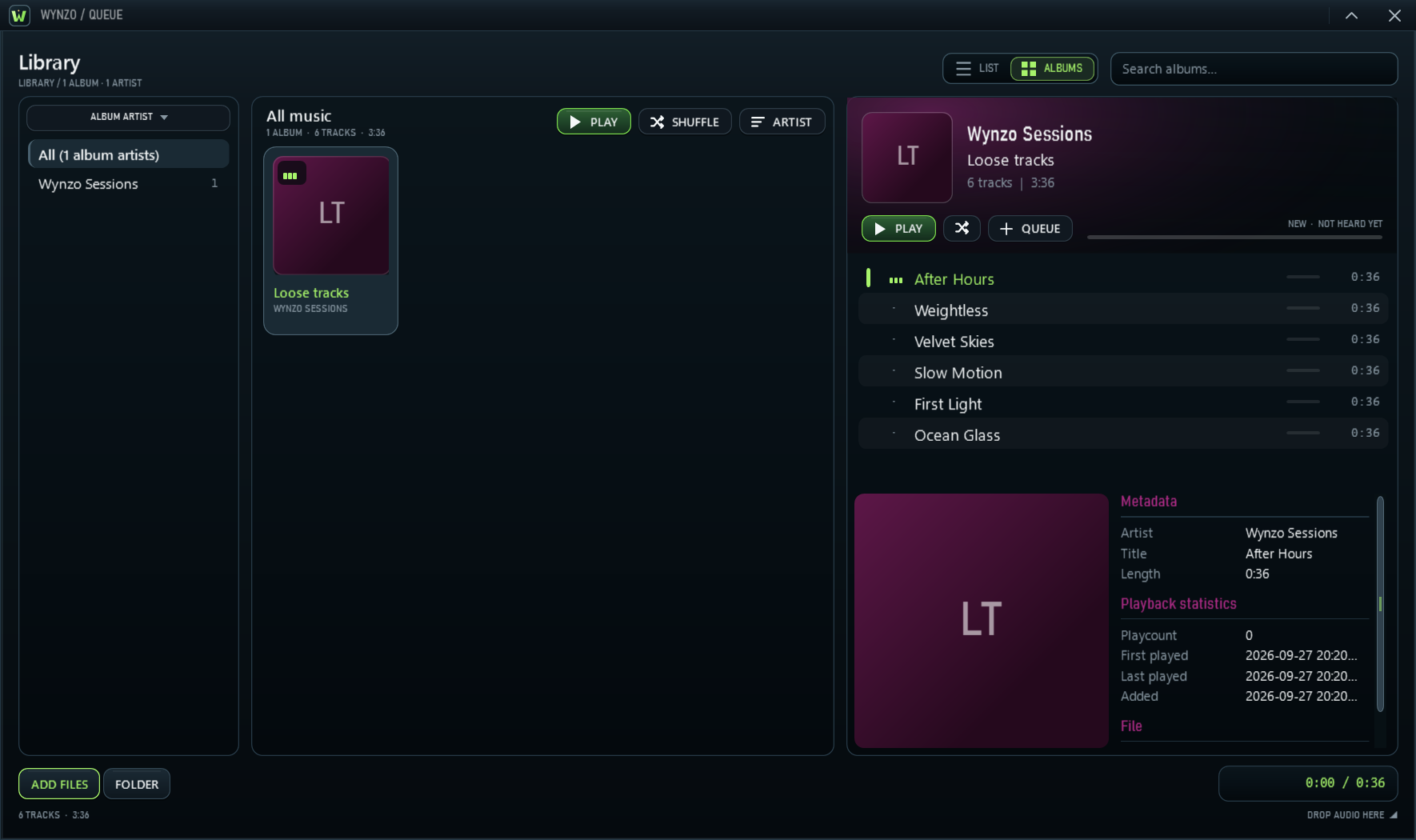Screen dimensions: 1416x840
Task: Select the Ocean Glass track
Action: coord(1123,434)
